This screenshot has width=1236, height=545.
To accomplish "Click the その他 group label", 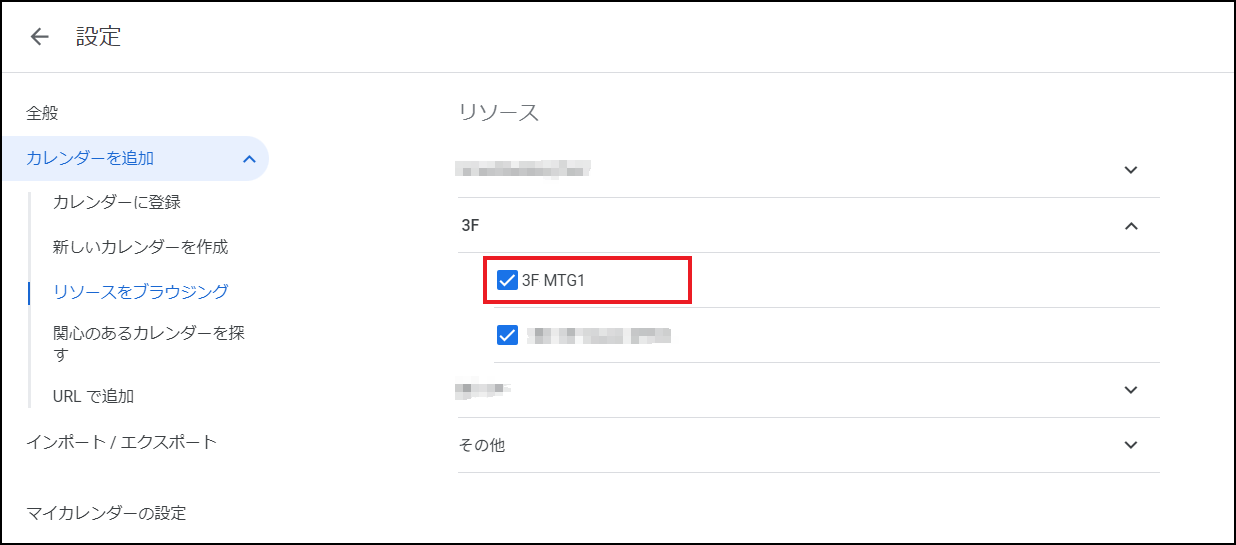I will (x=482, y=445).
